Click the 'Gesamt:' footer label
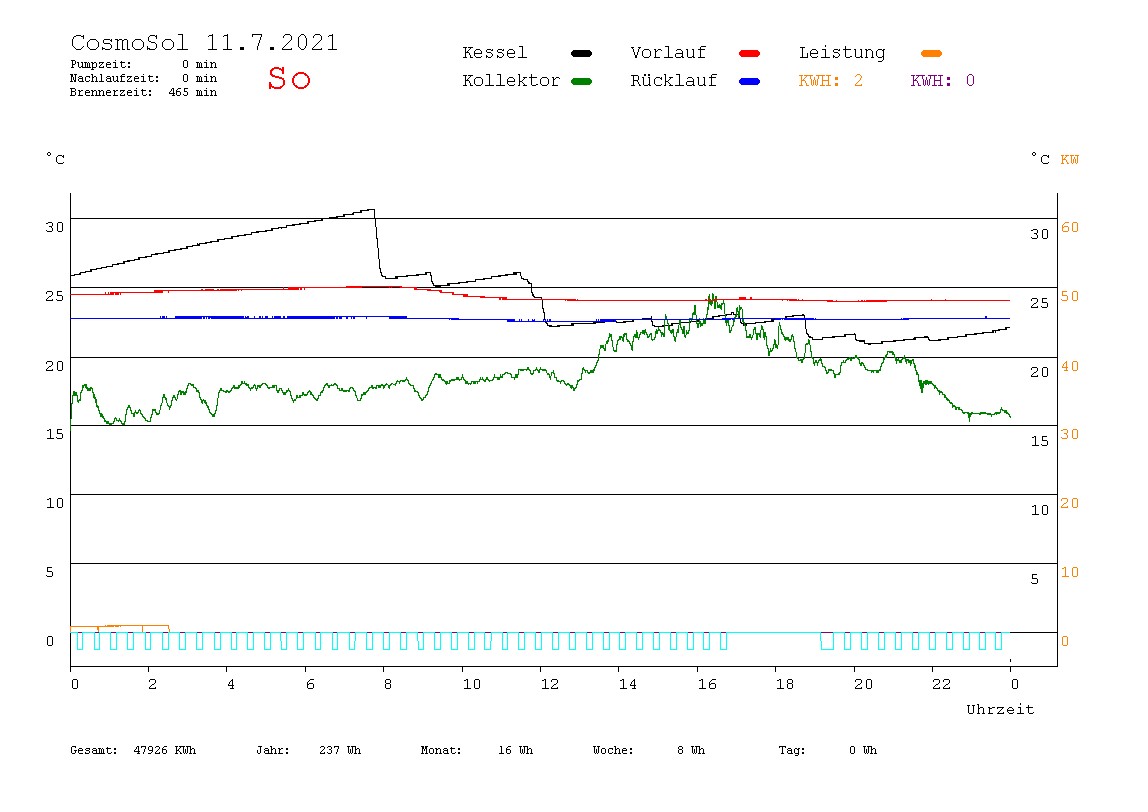Screen dimensions: 1148x812 (94, 750)
